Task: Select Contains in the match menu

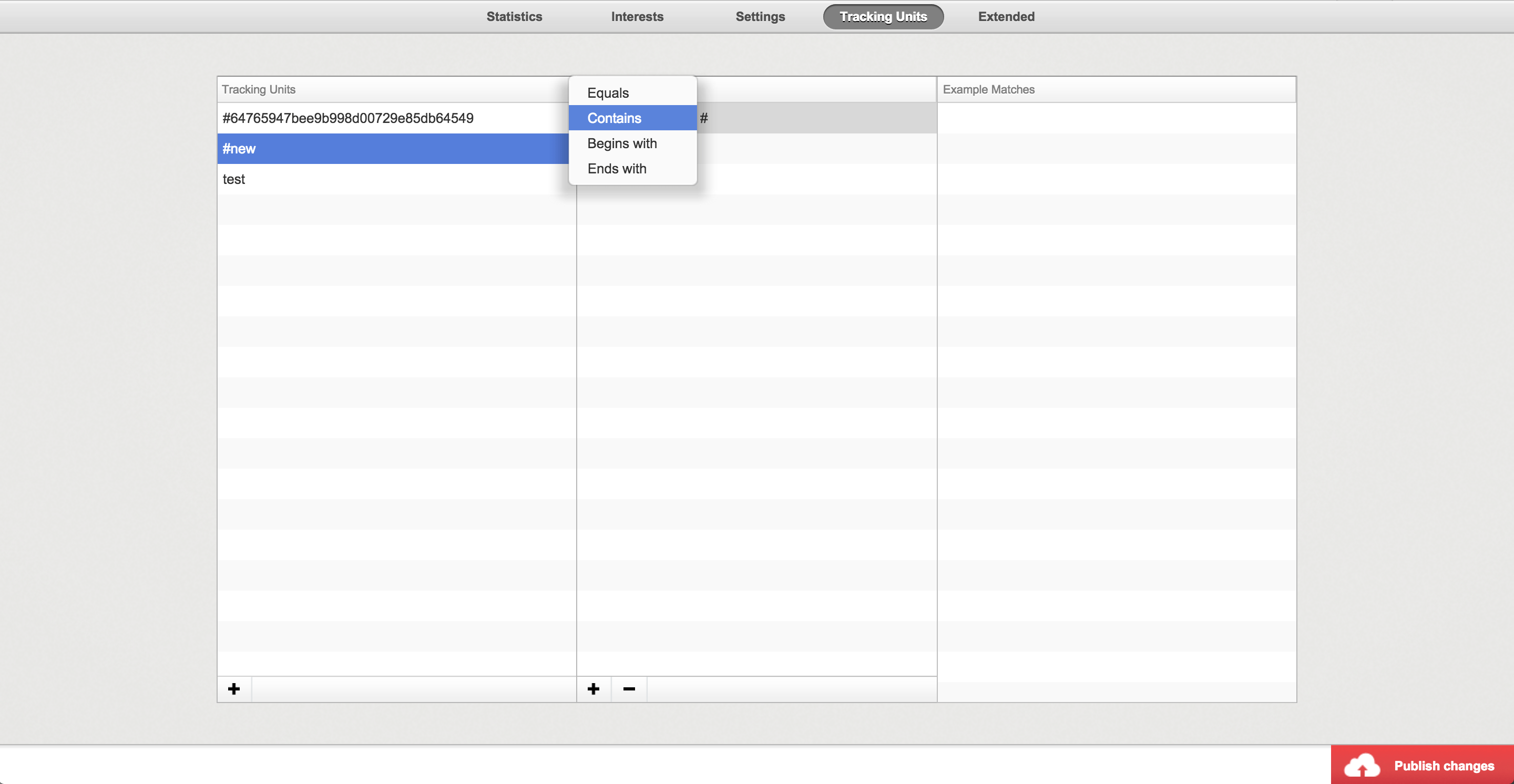Action: point(614,118)
